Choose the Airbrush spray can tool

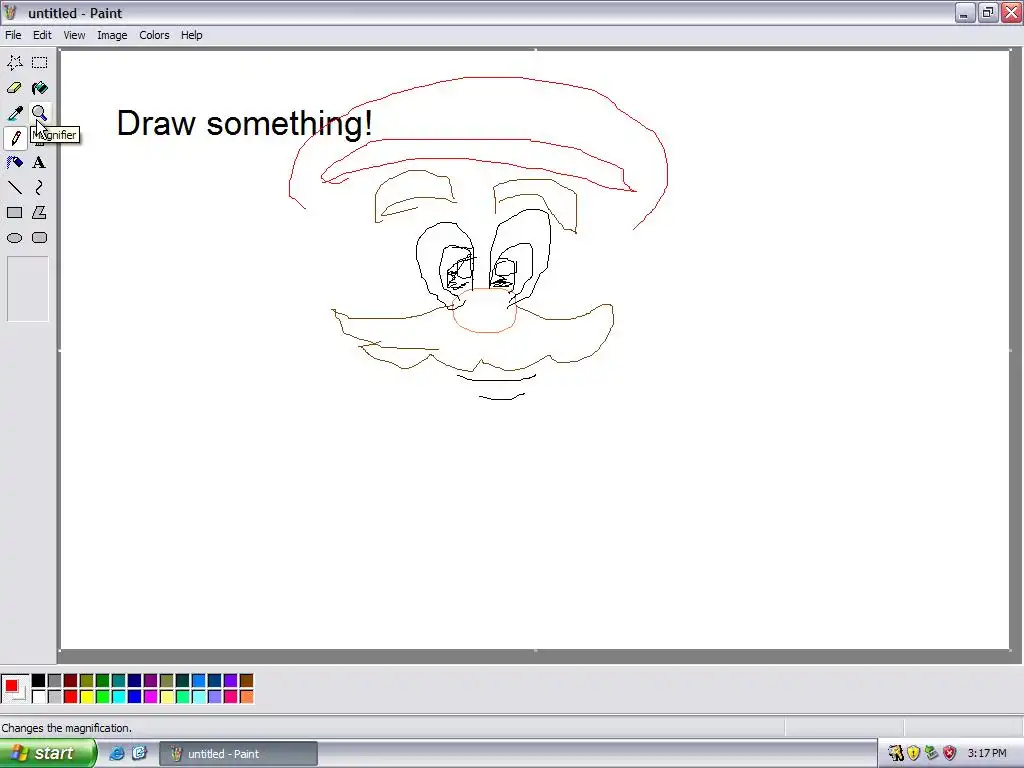point(14,163)
